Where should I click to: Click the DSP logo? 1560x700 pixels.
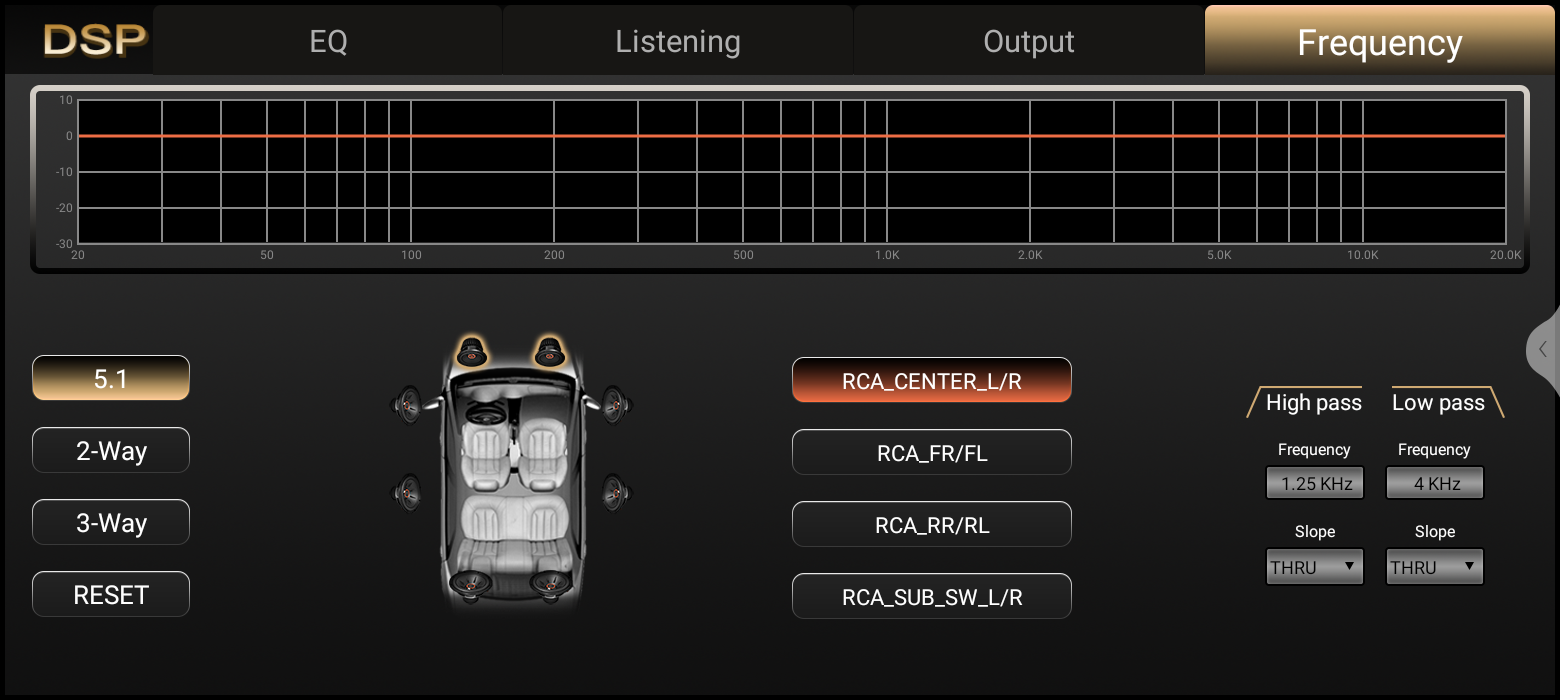point(95,40)
